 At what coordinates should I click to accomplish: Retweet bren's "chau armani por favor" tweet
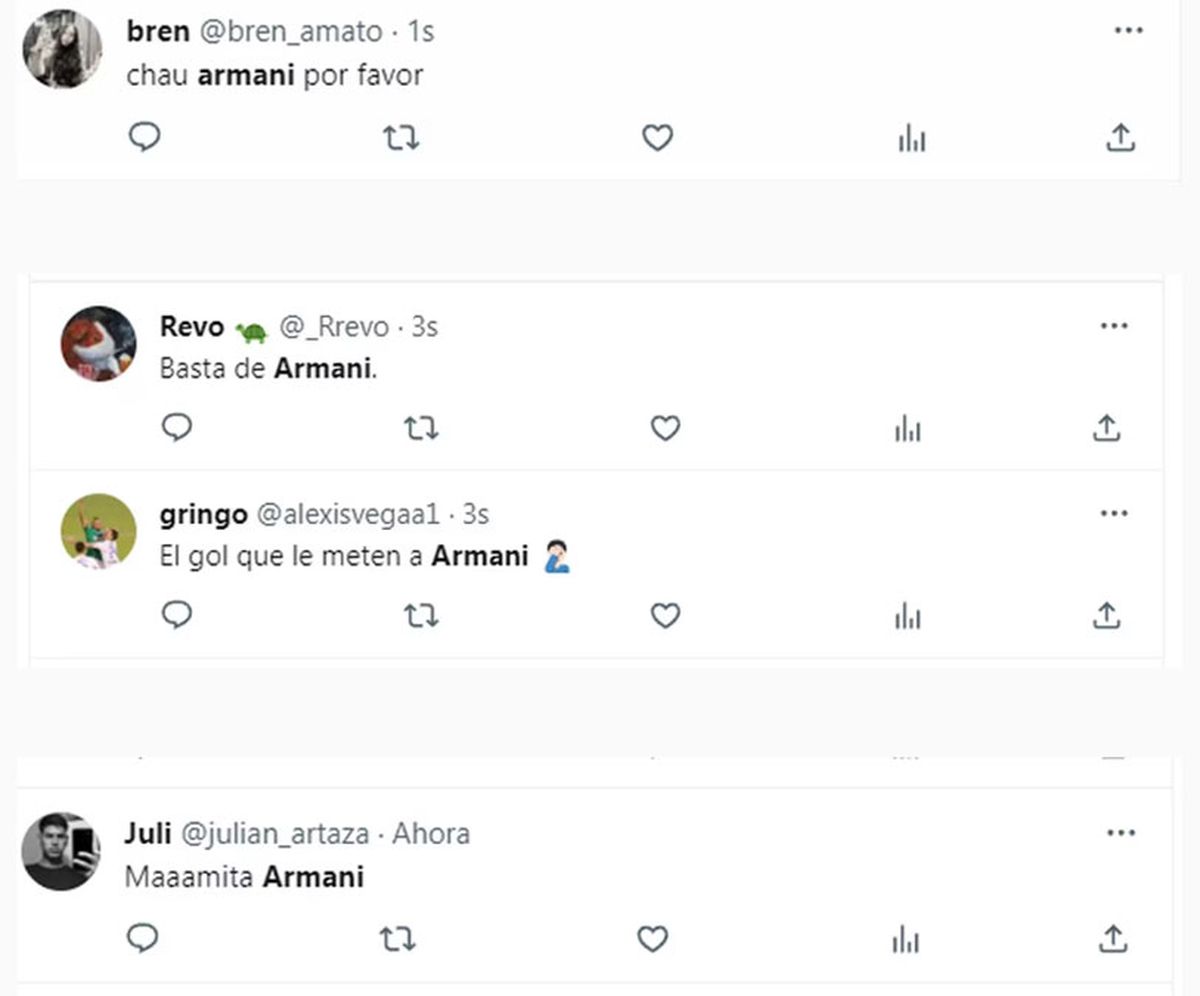pos(401,138)
